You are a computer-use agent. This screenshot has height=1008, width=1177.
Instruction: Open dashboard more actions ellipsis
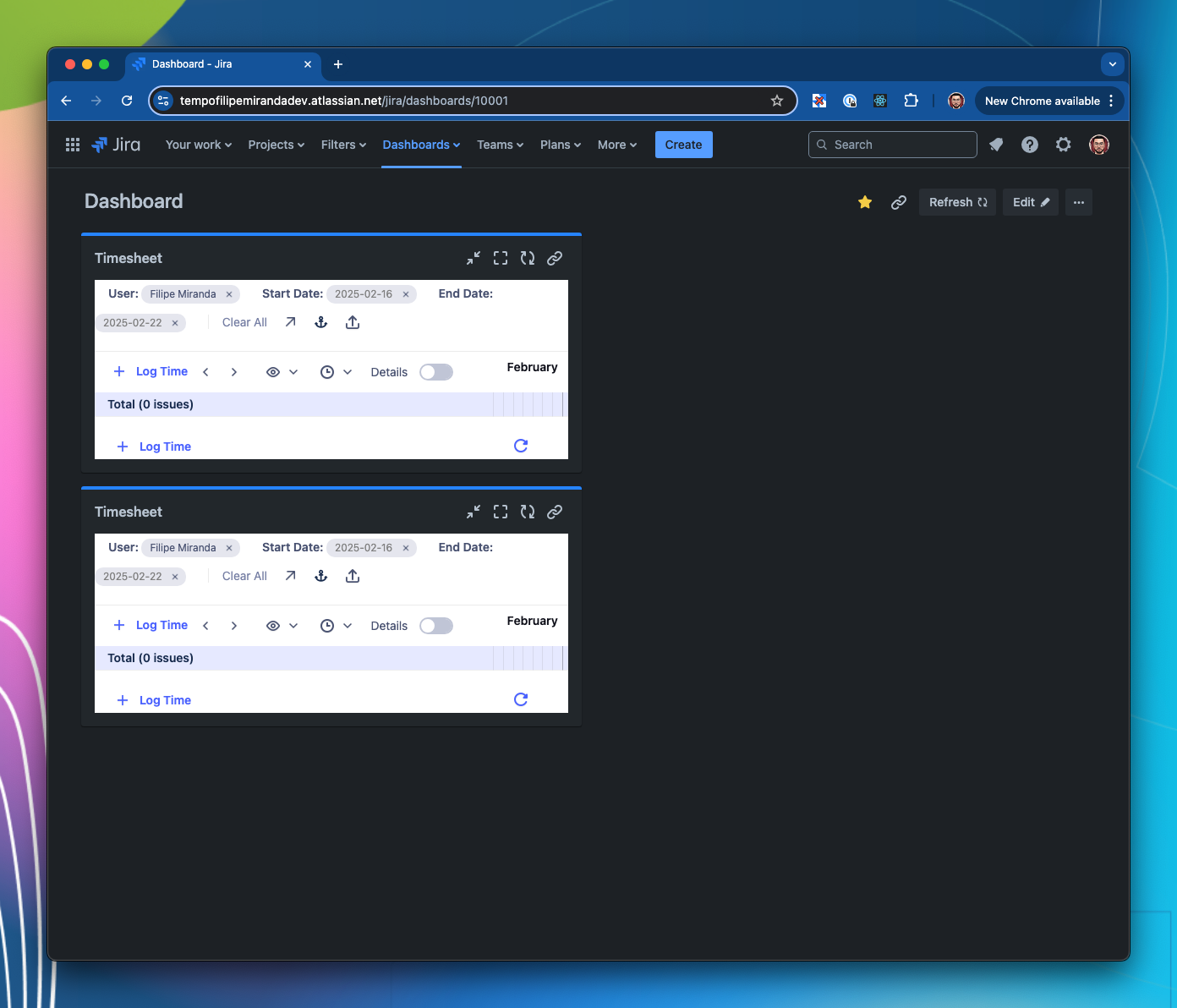1079,202
